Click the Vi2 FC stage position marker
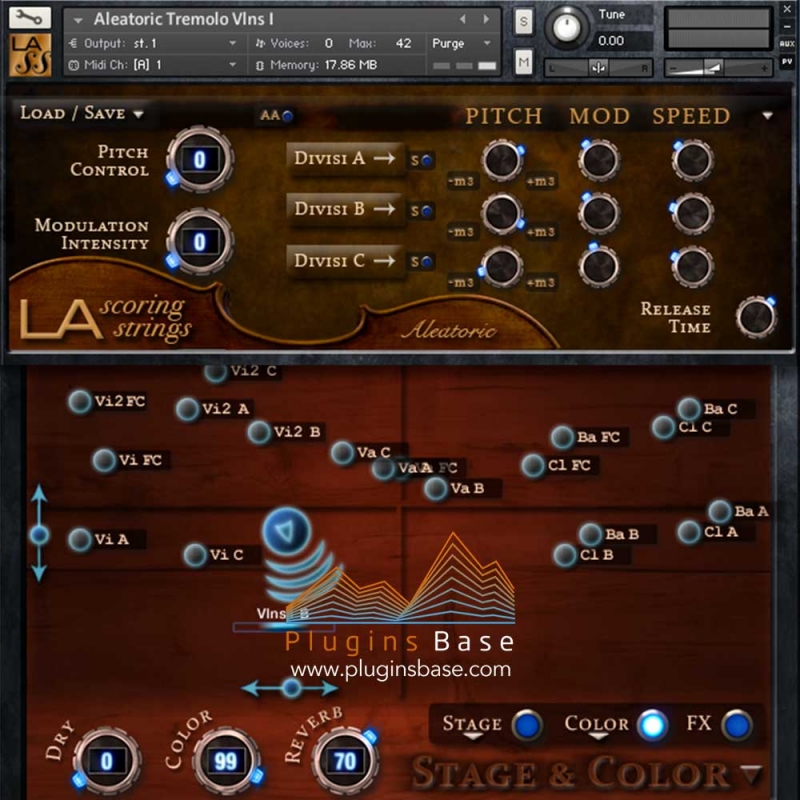 click(80, 402)
